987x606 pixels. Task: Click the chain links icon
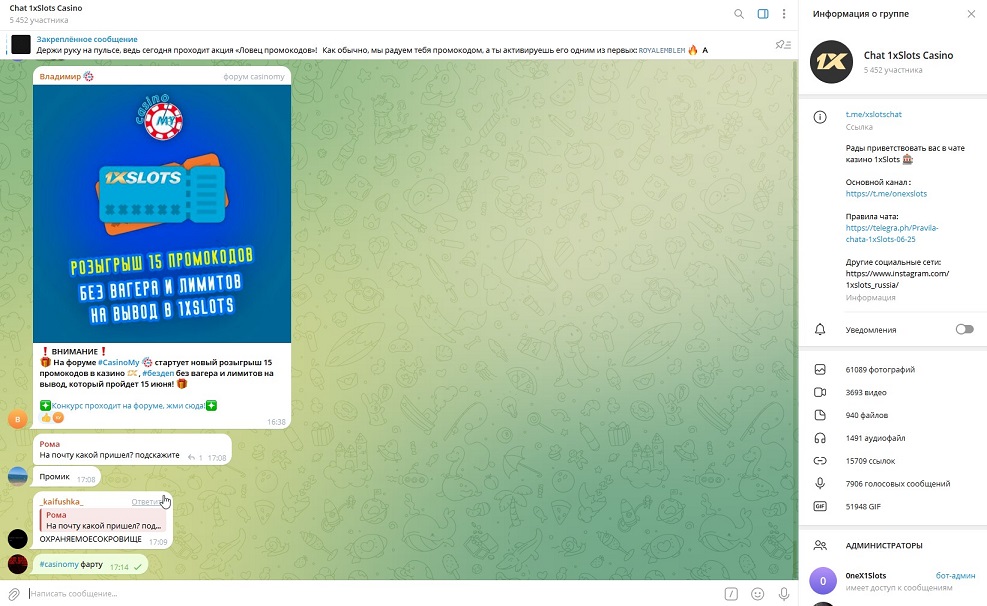(820, 461)
